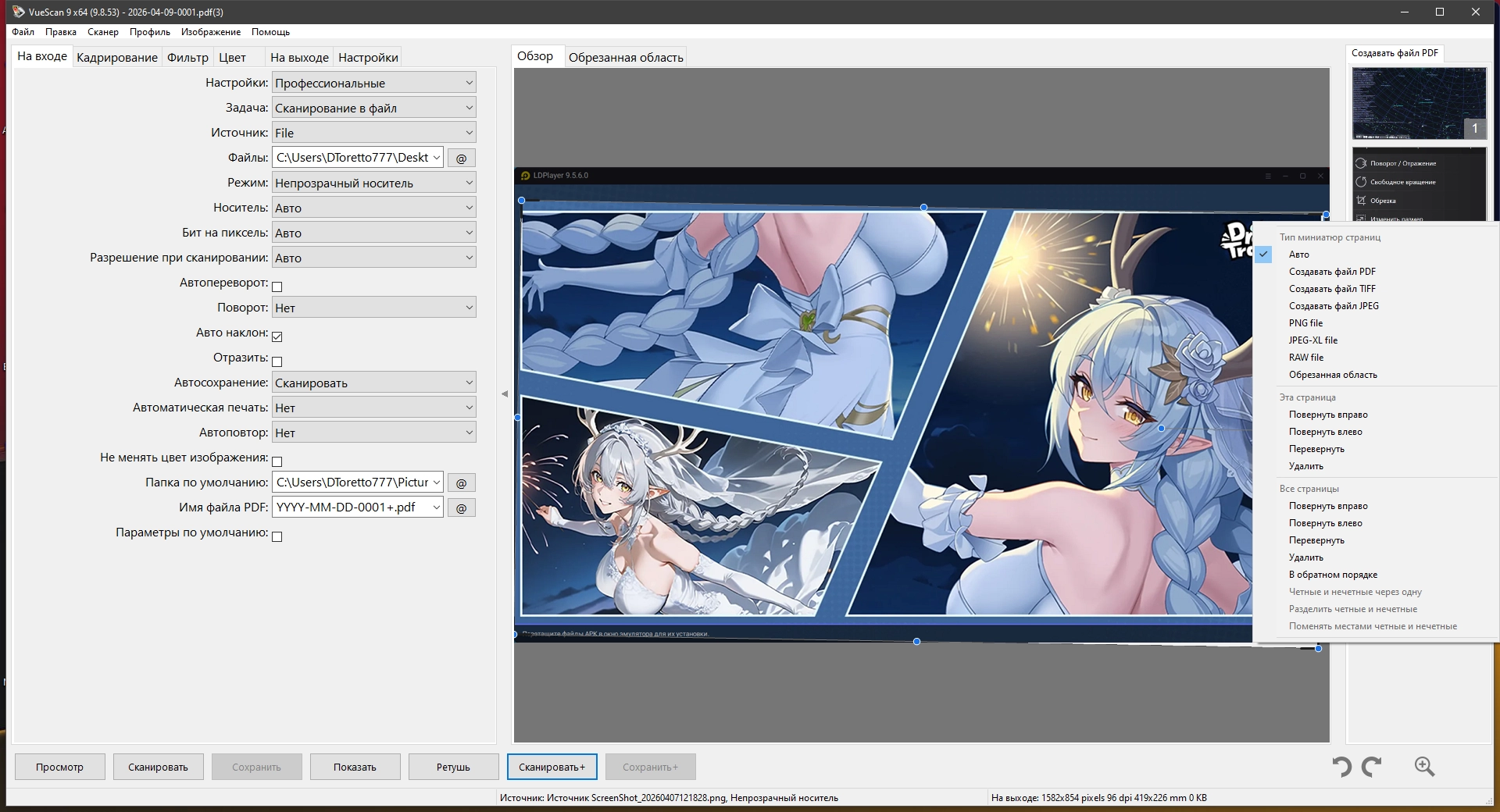Uncheck the Авто наклон checkbox

277,337
